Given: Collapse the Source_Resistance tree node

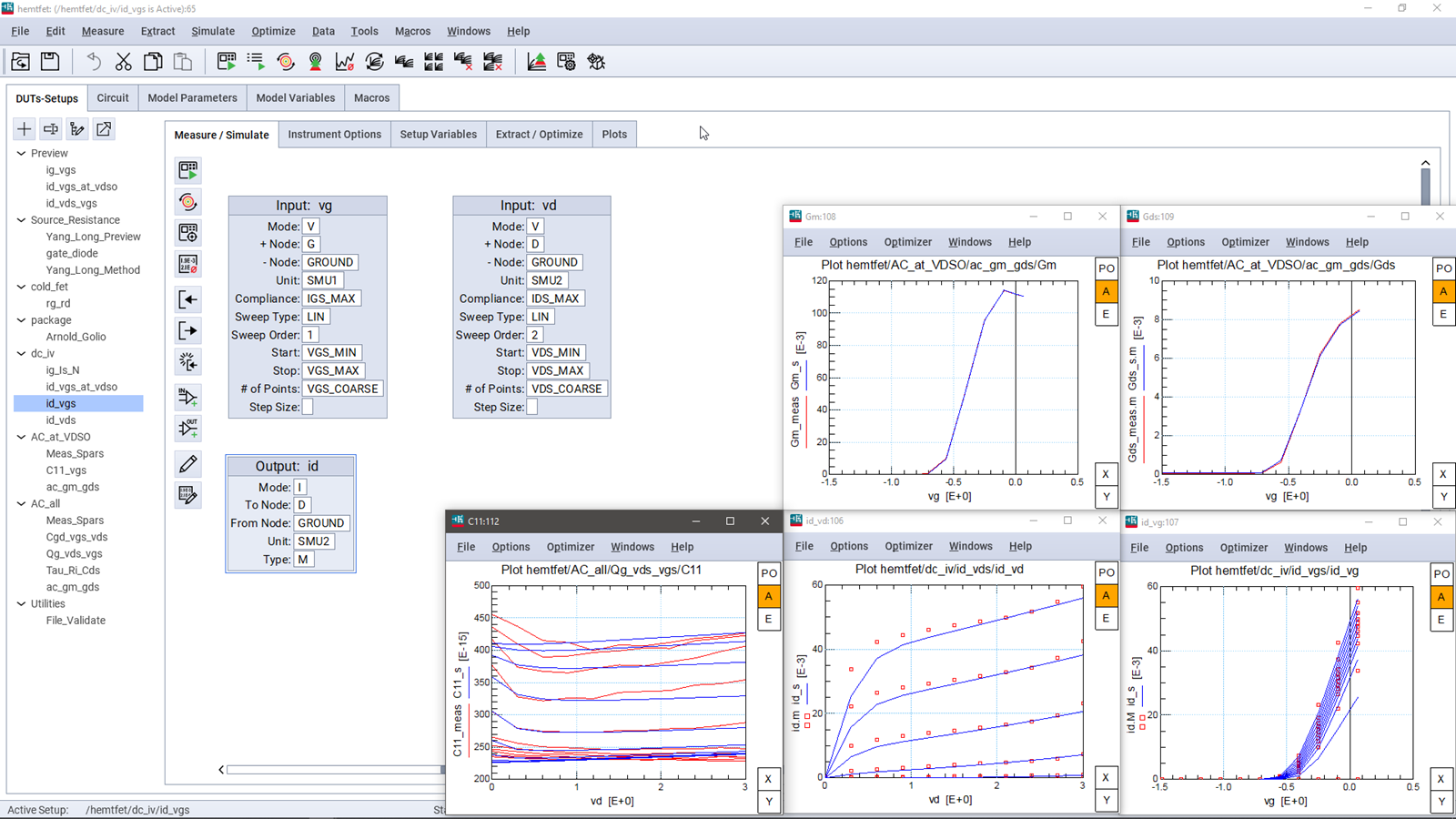Looking at the screenshot, I should tap(22, 220).
